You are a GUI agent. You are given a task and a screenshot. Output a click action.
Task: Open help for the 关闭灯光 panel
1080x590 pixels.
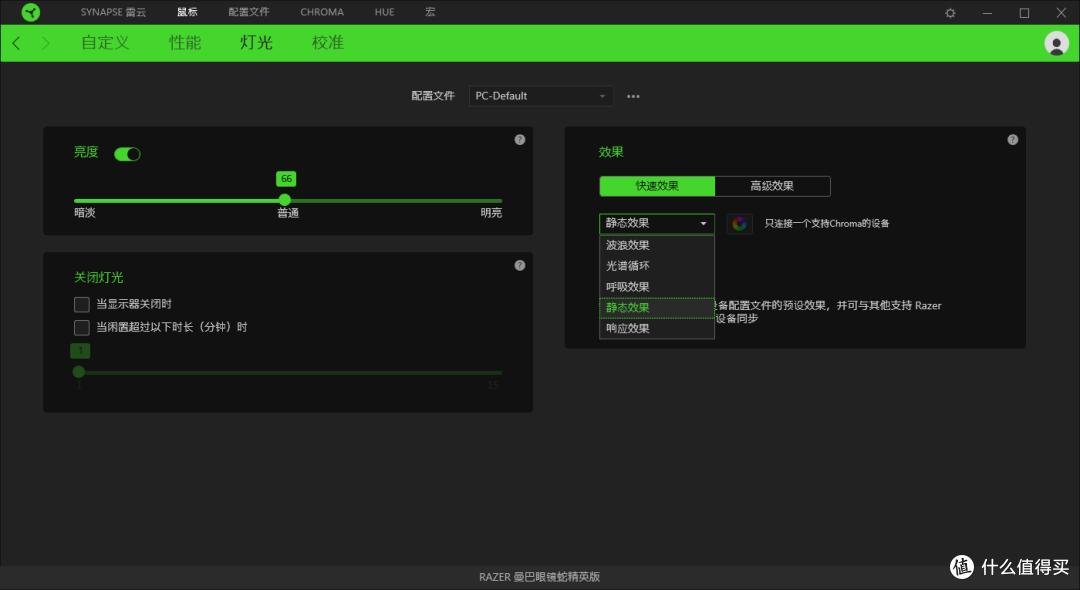click(x=519, y=265)
